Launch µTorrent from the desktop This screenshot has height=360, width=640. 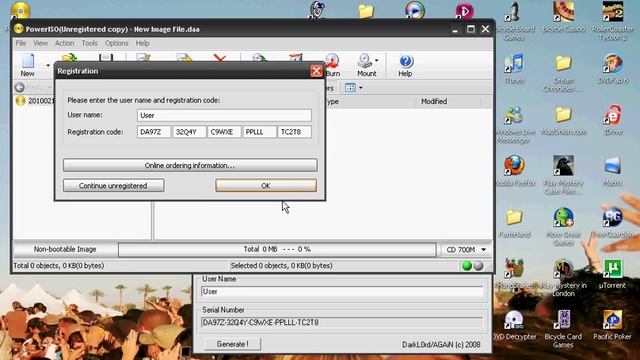612,273
